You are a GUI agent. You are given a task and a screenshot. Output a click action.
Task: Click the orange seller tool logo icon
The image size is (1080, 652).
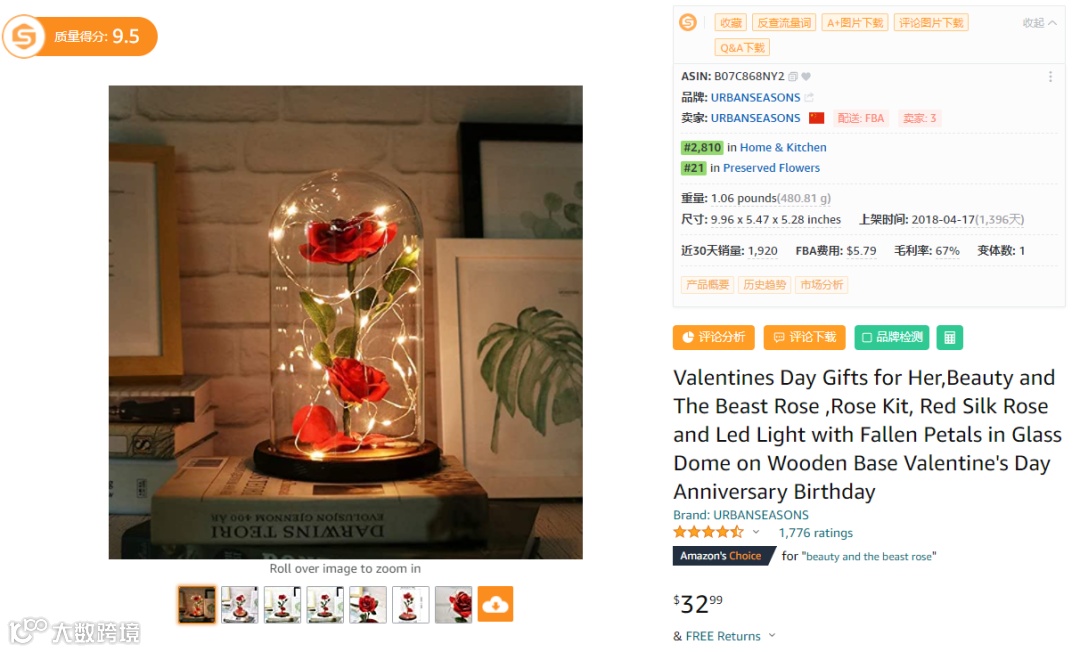pos(687,23)
